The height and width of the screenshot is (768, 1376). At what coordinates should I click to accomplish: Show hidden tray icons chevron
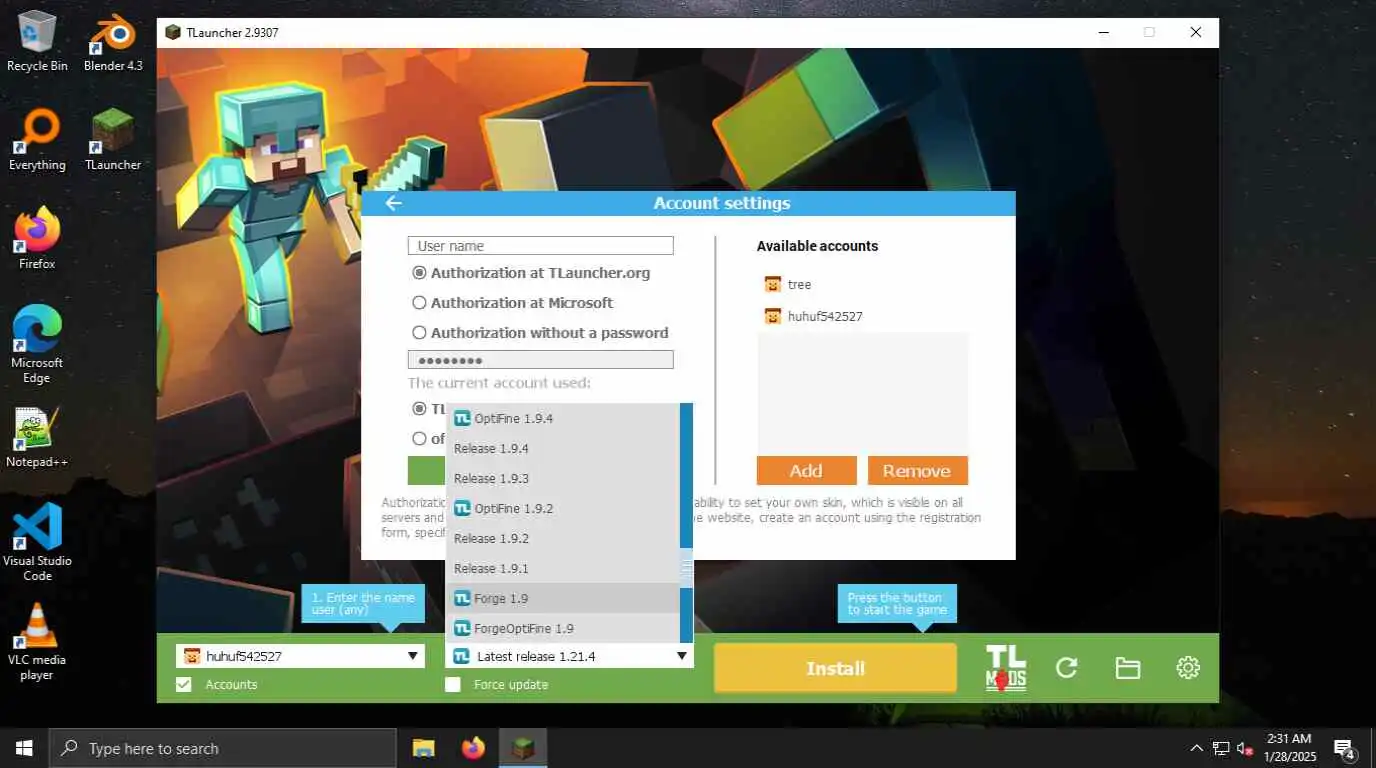click(x=1196, y=748)
